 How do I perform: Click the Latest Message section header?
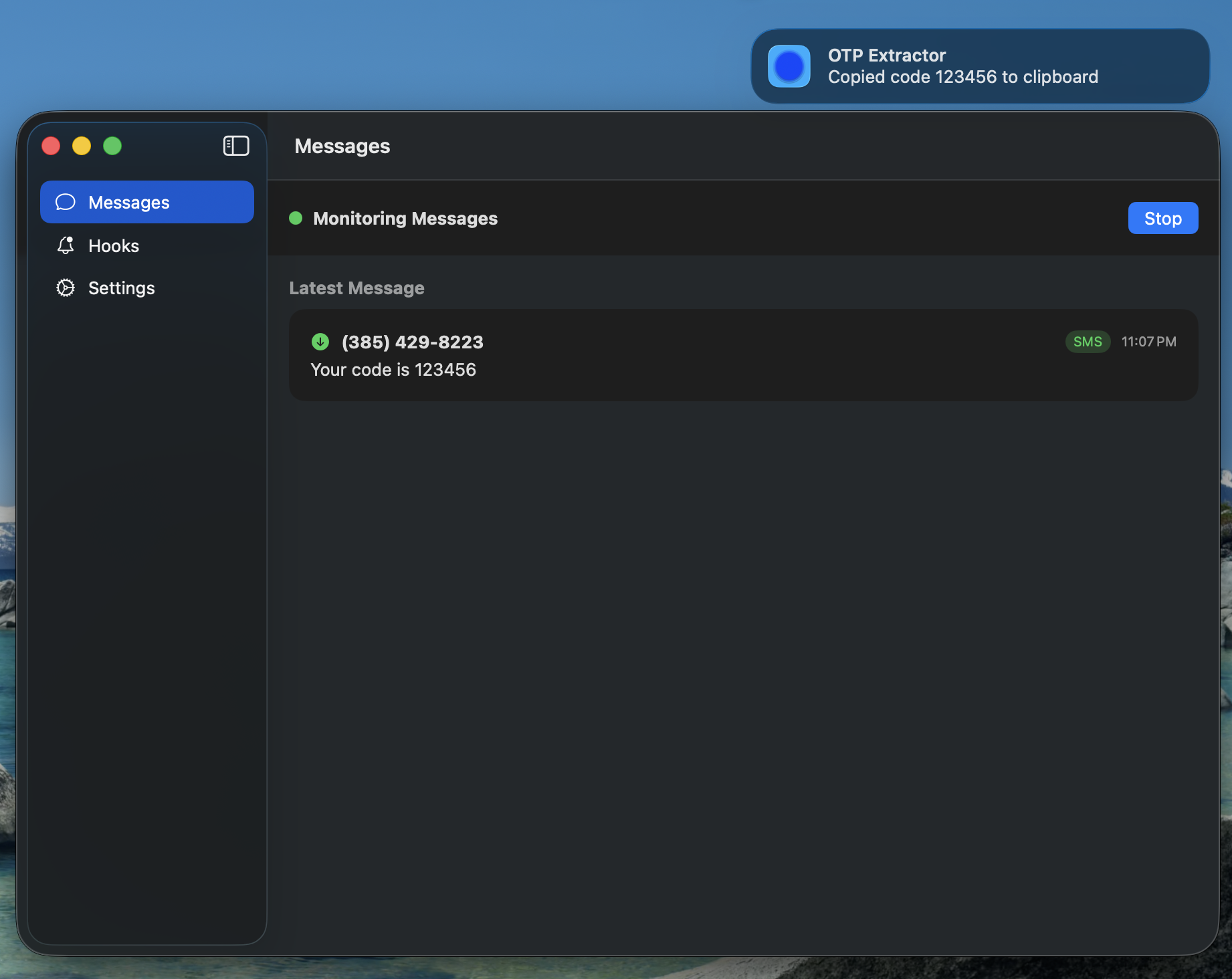356,288
